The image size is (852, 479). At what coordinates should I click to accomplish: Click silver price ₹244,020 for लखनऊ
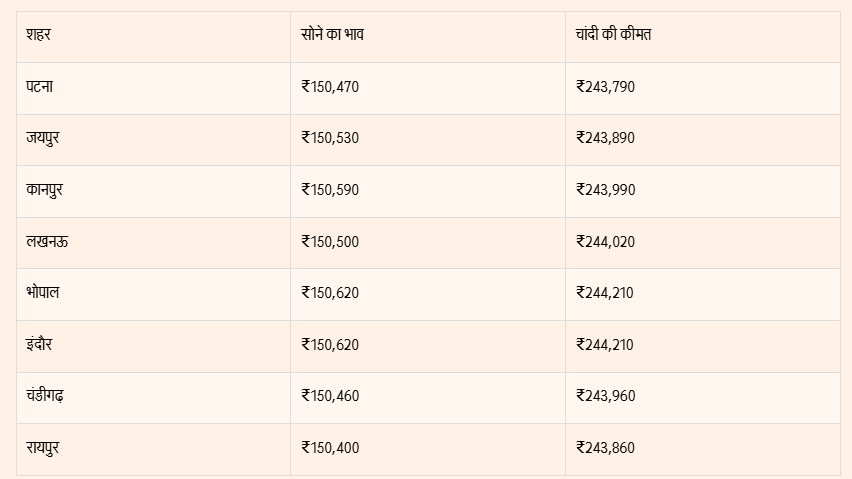tap(605, 242)
